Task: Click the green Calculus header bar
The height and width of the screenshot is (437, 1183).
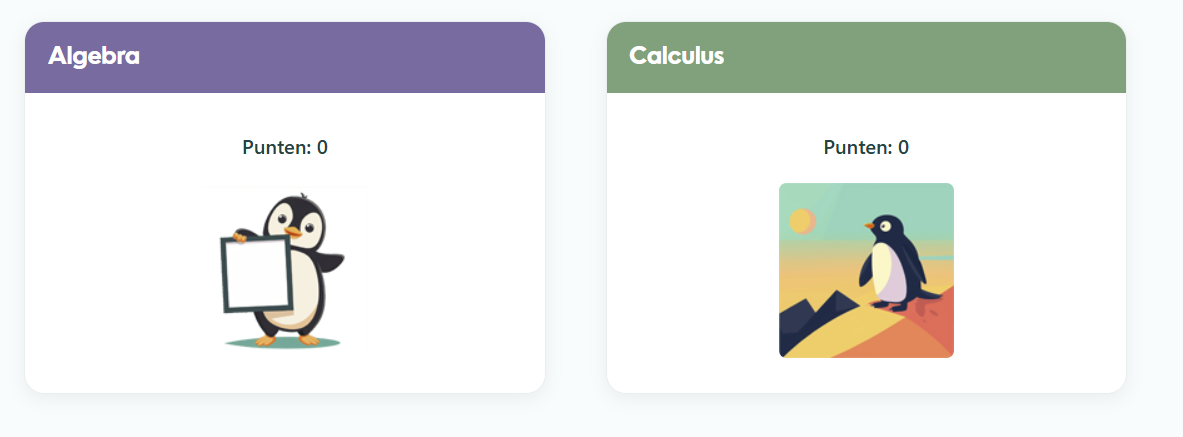Action: point(866,57)
